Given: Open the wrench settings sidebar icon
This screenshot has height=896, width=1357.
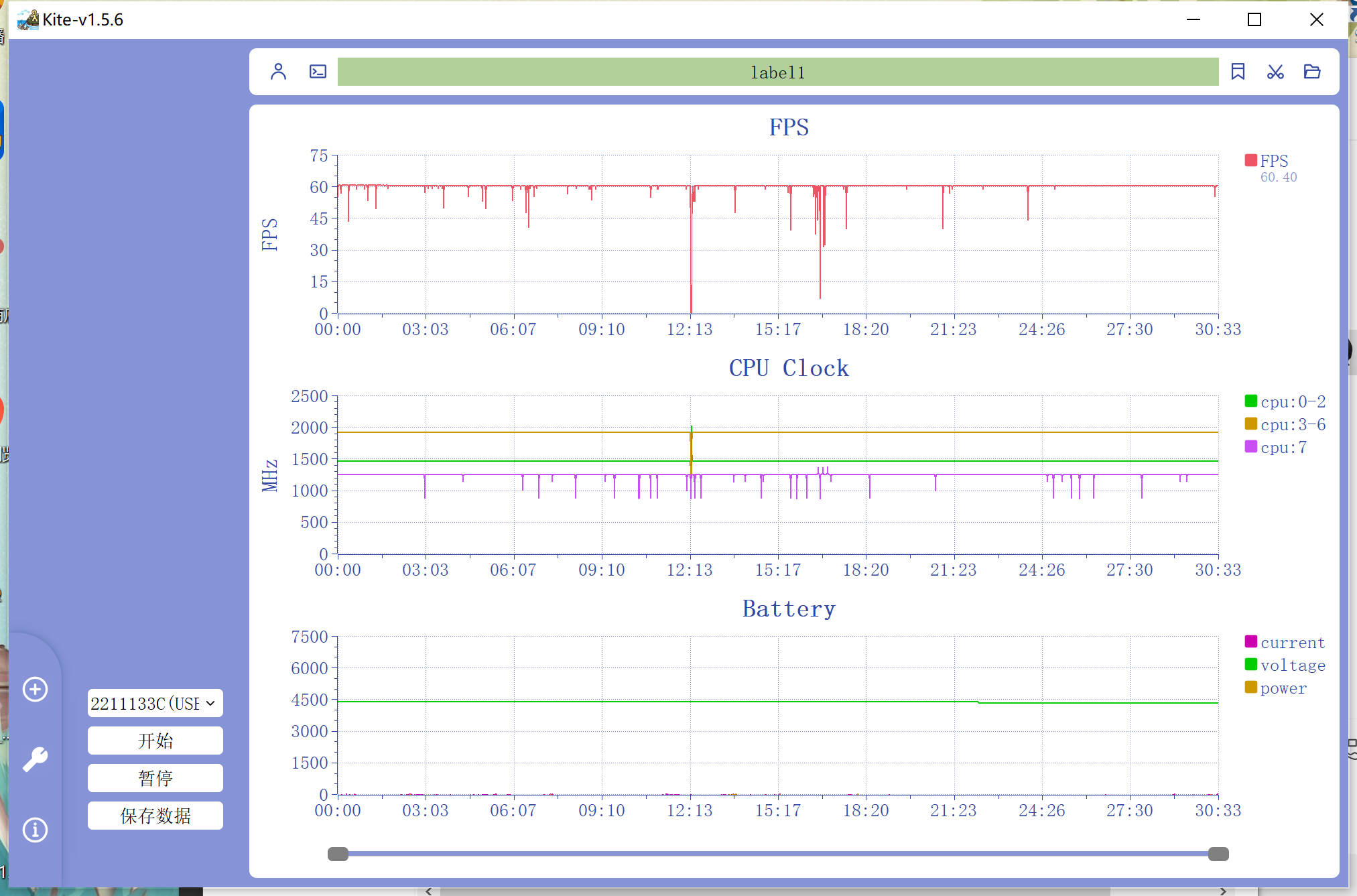Looking at the screenshot, I should (x=35, y=759).
